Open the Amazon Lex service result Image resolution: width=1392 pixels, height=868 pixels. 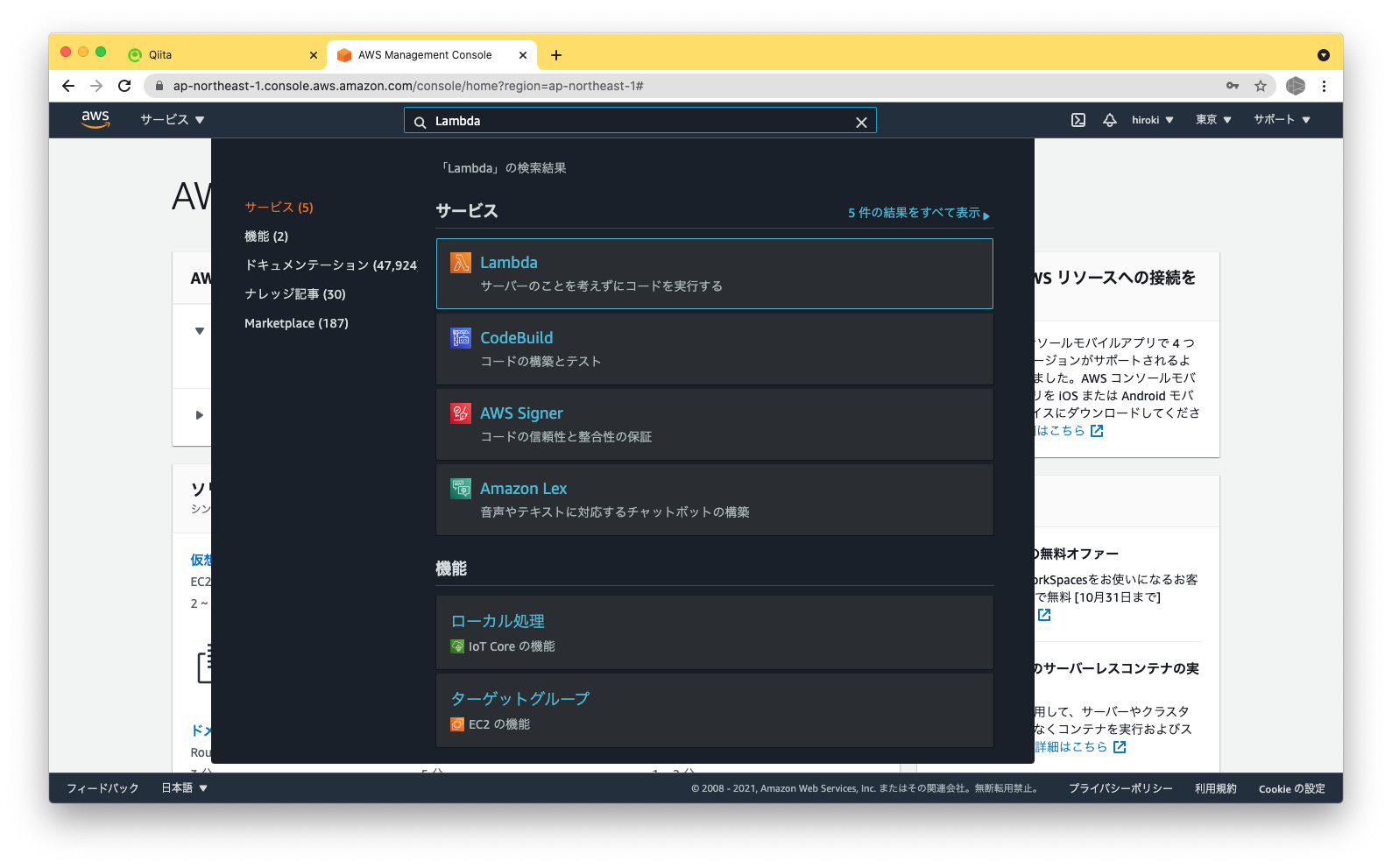715,500
